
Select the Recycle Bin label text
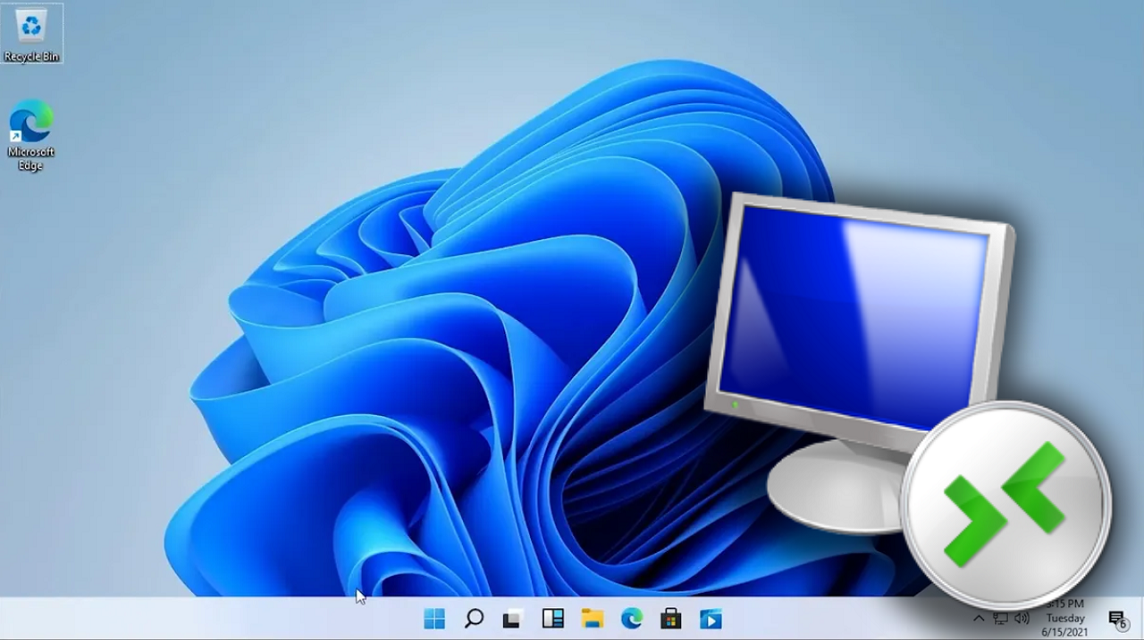pyautogui.click(x=33, y=56)
